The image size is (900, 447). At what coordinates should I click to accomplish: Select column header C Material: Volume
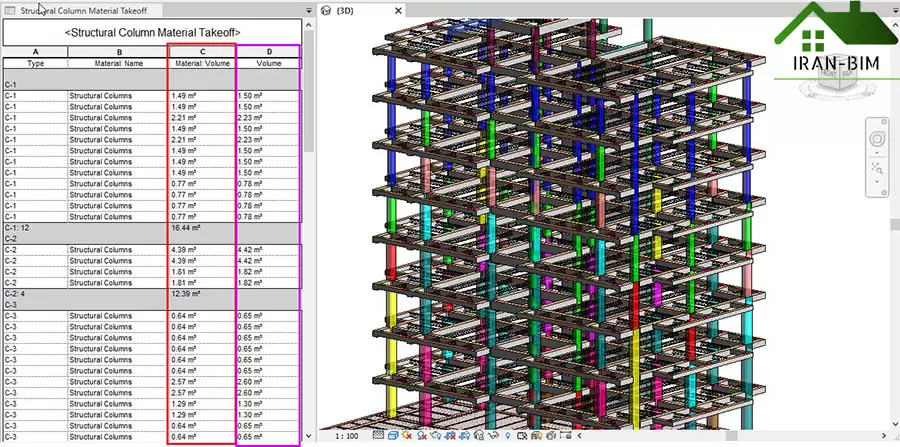200,57
